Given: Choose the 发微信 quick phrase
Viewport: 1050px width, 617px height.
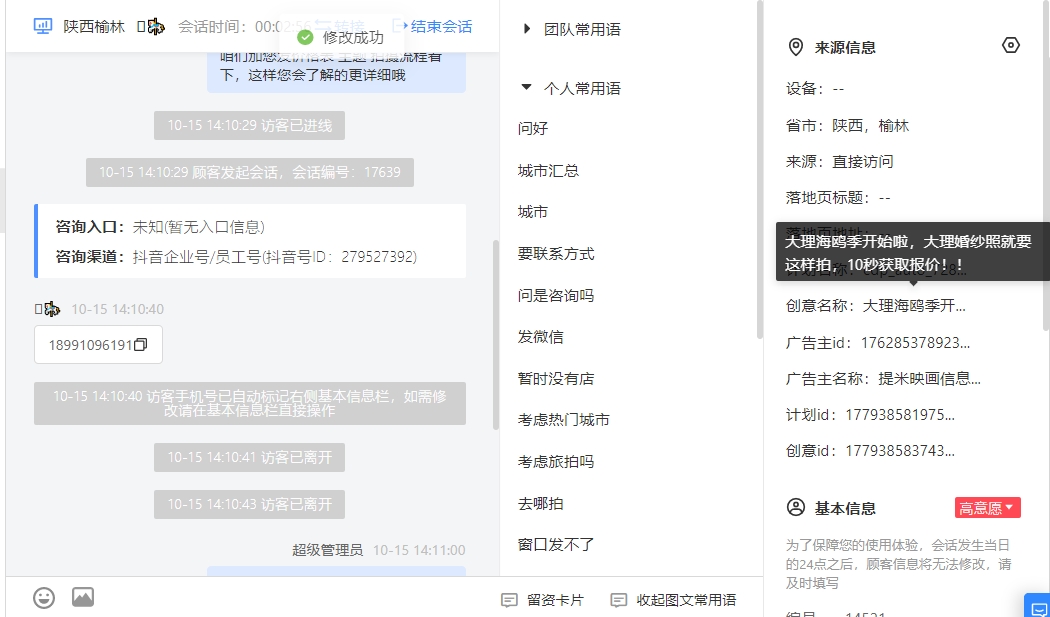Looking at the screenshot, I should (540, 336).
